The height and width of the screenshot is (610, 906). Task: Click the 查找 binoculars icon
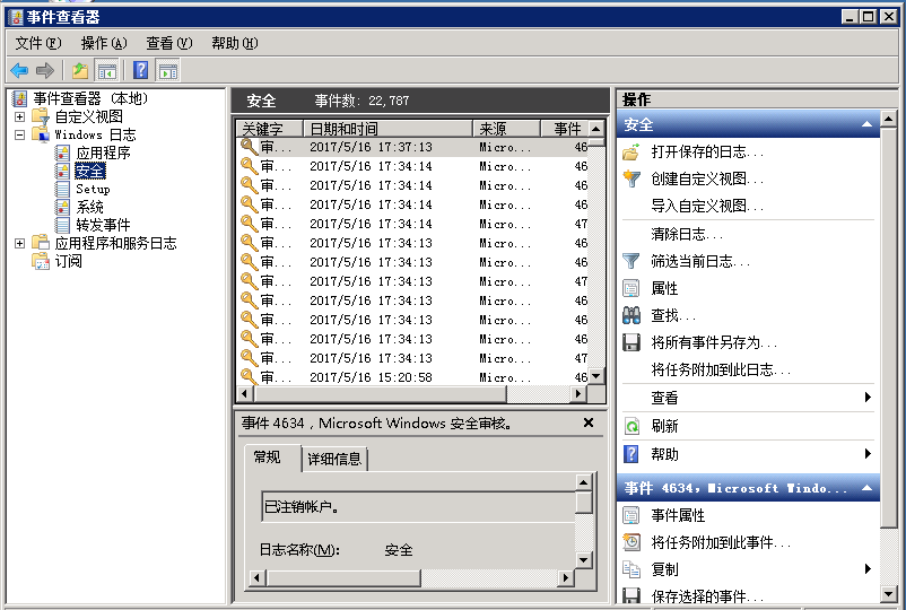point(631,315)
